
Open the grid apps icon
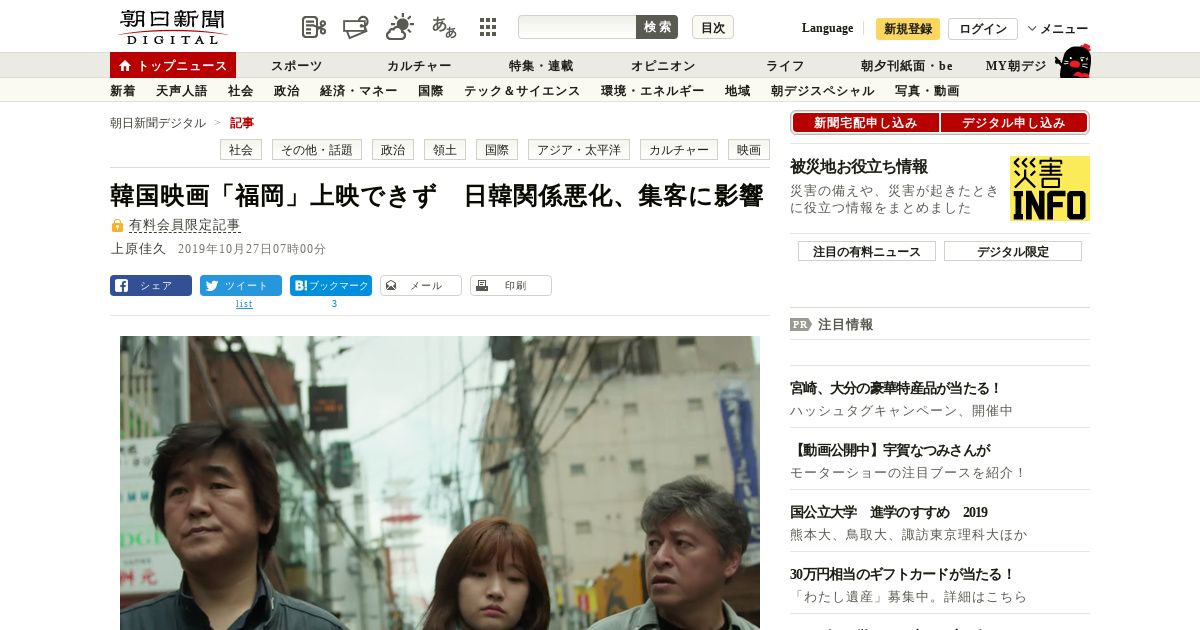488,27
